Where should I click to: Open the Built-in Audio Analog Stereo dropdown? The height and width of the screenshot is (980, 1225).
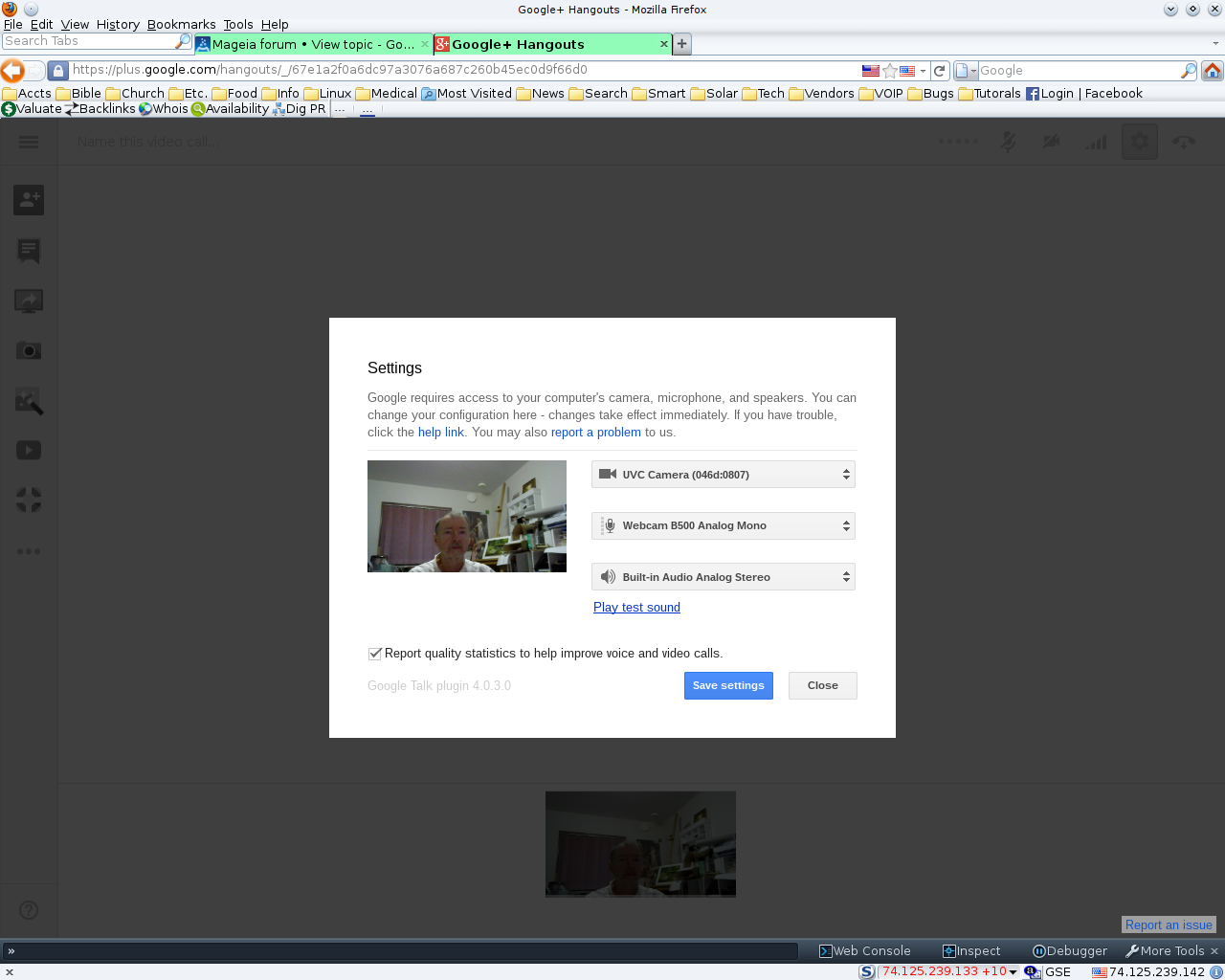click(x=724, y=577)
